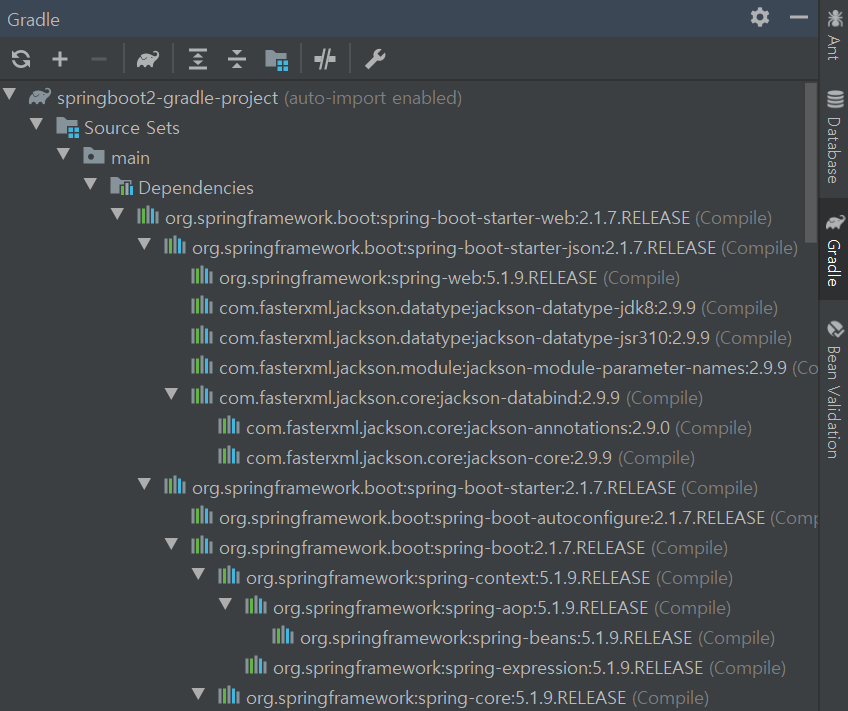Click the Gradle panel title
This screenshot has height=711, width=848.
[33, 19]
